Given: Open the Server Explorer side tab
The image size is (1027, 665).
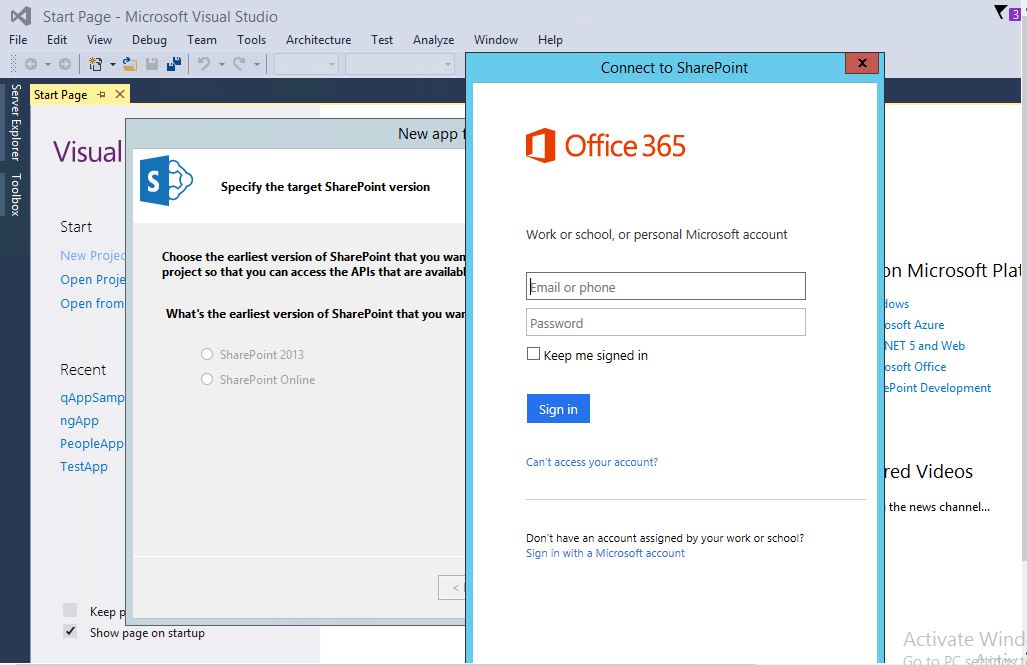Looking at the screenshot, I should (16, 123).
